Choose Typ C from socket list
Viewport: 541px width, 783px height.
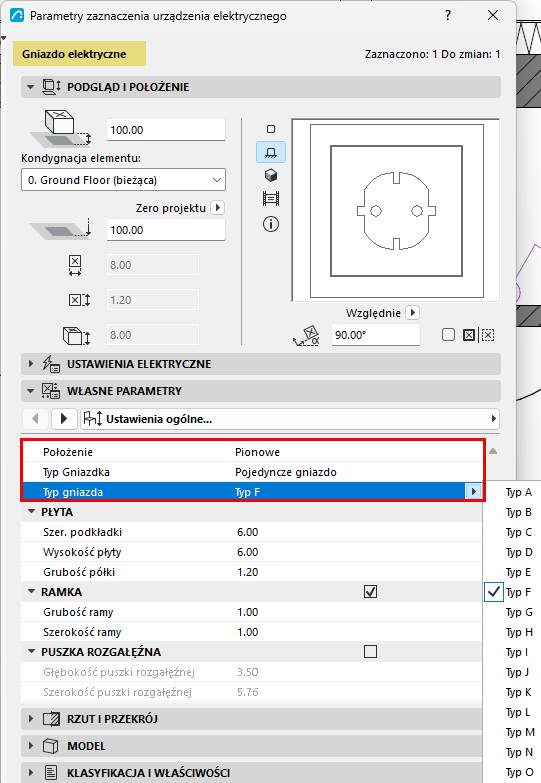click(x=519, y=532)
